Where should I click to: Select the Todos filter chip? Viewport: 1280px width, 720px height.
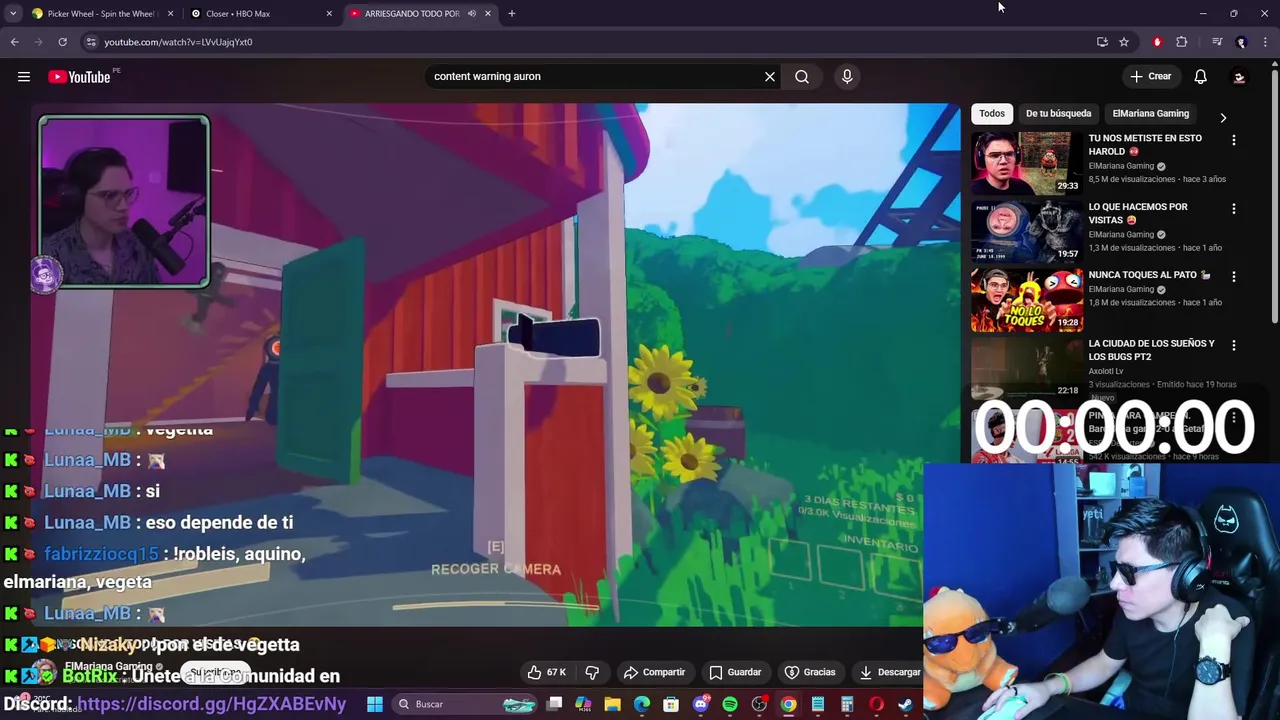click(992, 113)
